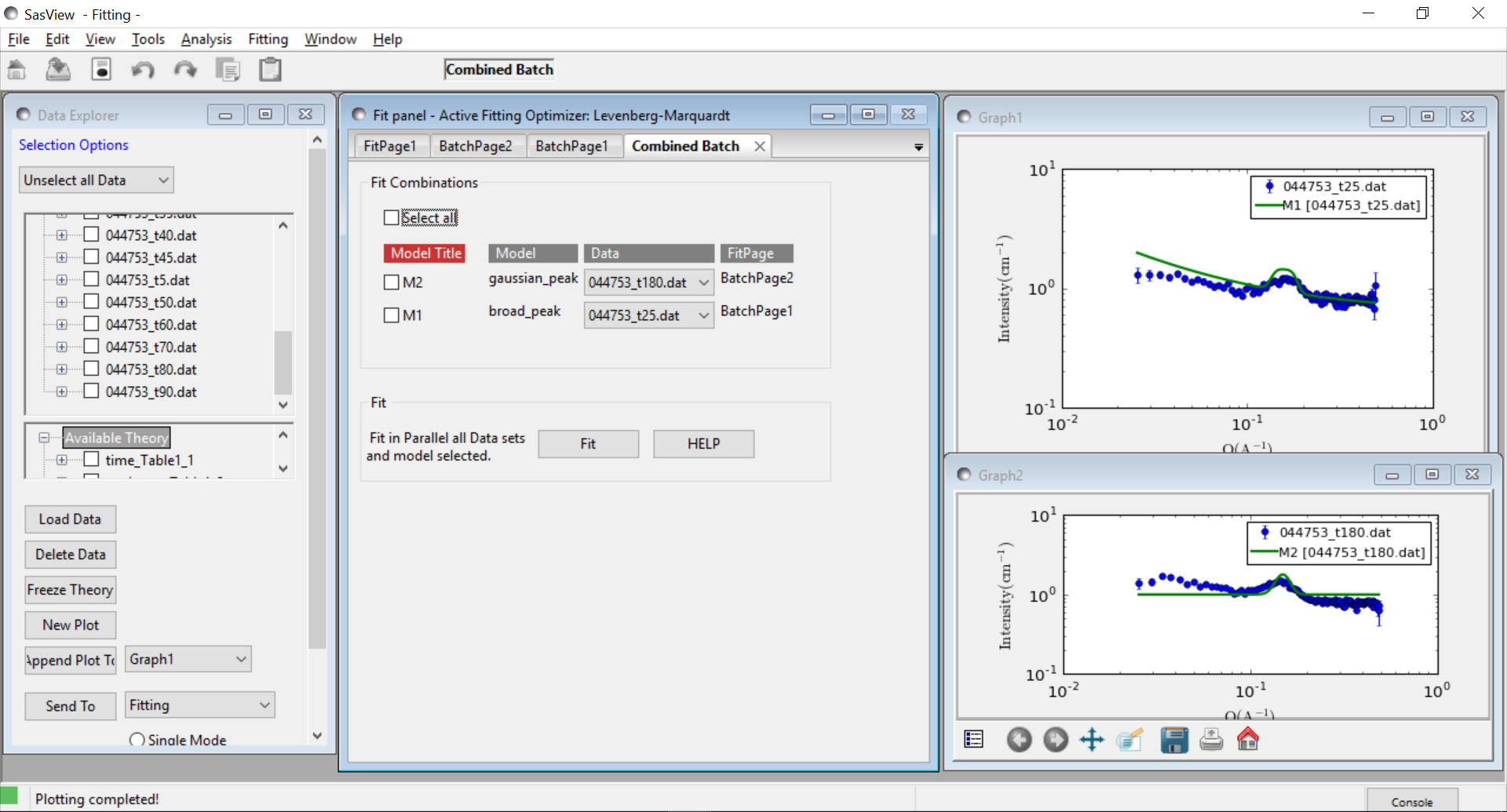Open the Analysis menu

pos(206,39)
